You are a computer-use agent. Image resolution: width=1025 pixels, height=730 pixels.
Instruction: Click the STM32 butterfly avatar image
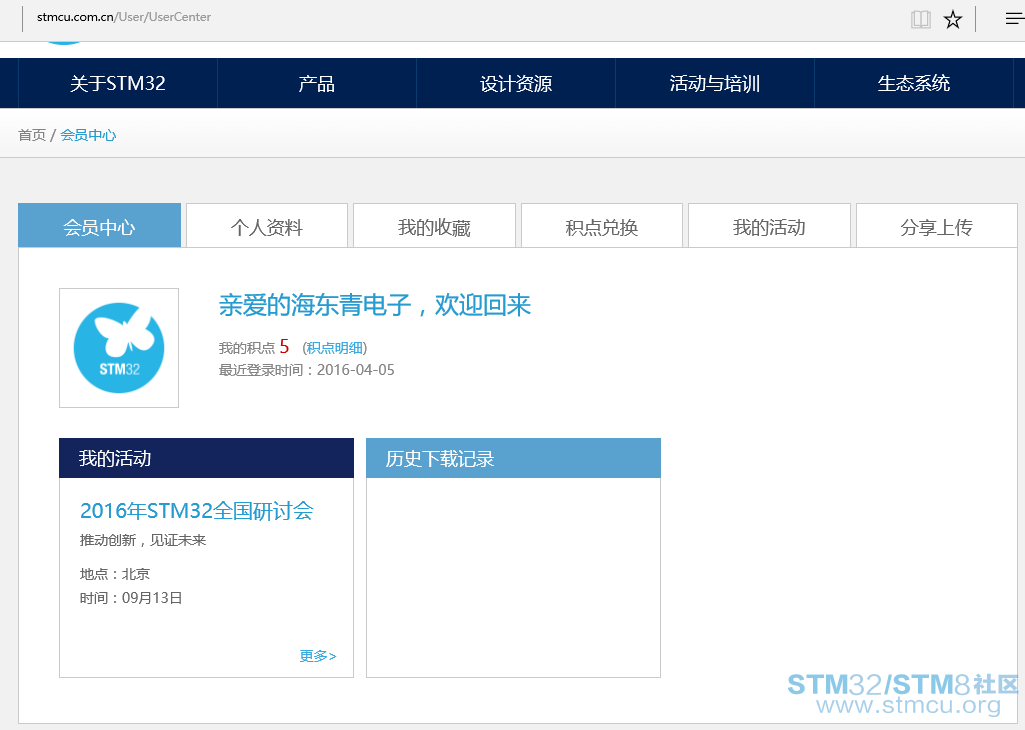(x=119, y=348)
